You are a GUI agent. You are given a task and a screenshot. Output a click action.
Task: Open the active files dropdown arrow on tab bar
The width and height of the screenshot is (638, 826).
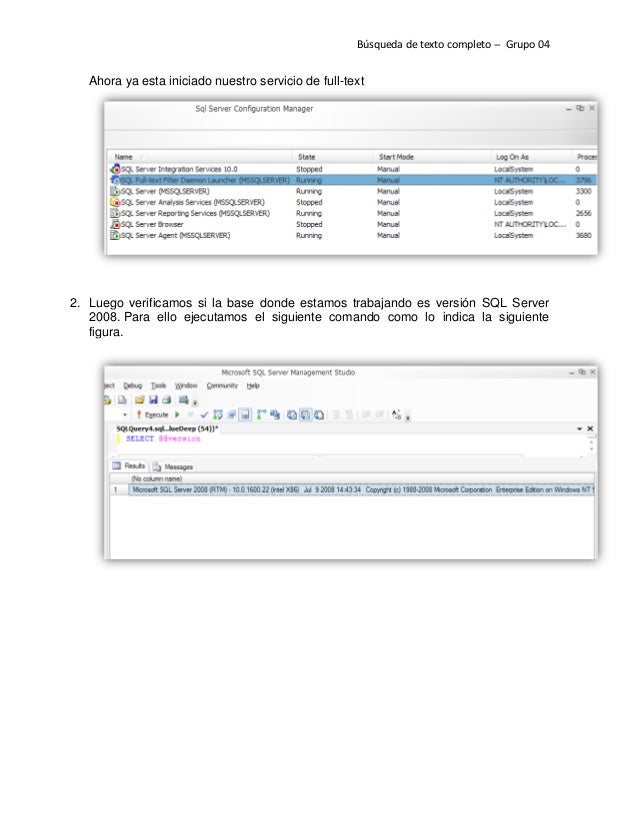click(580, 429)
